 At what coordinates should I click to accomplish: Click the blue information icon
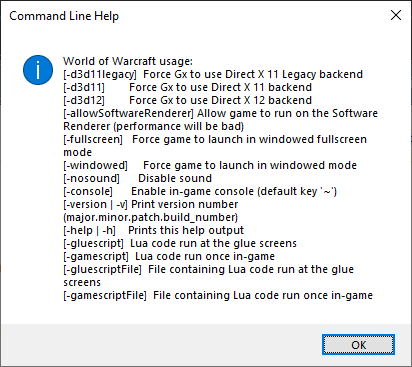click(38, 70)
